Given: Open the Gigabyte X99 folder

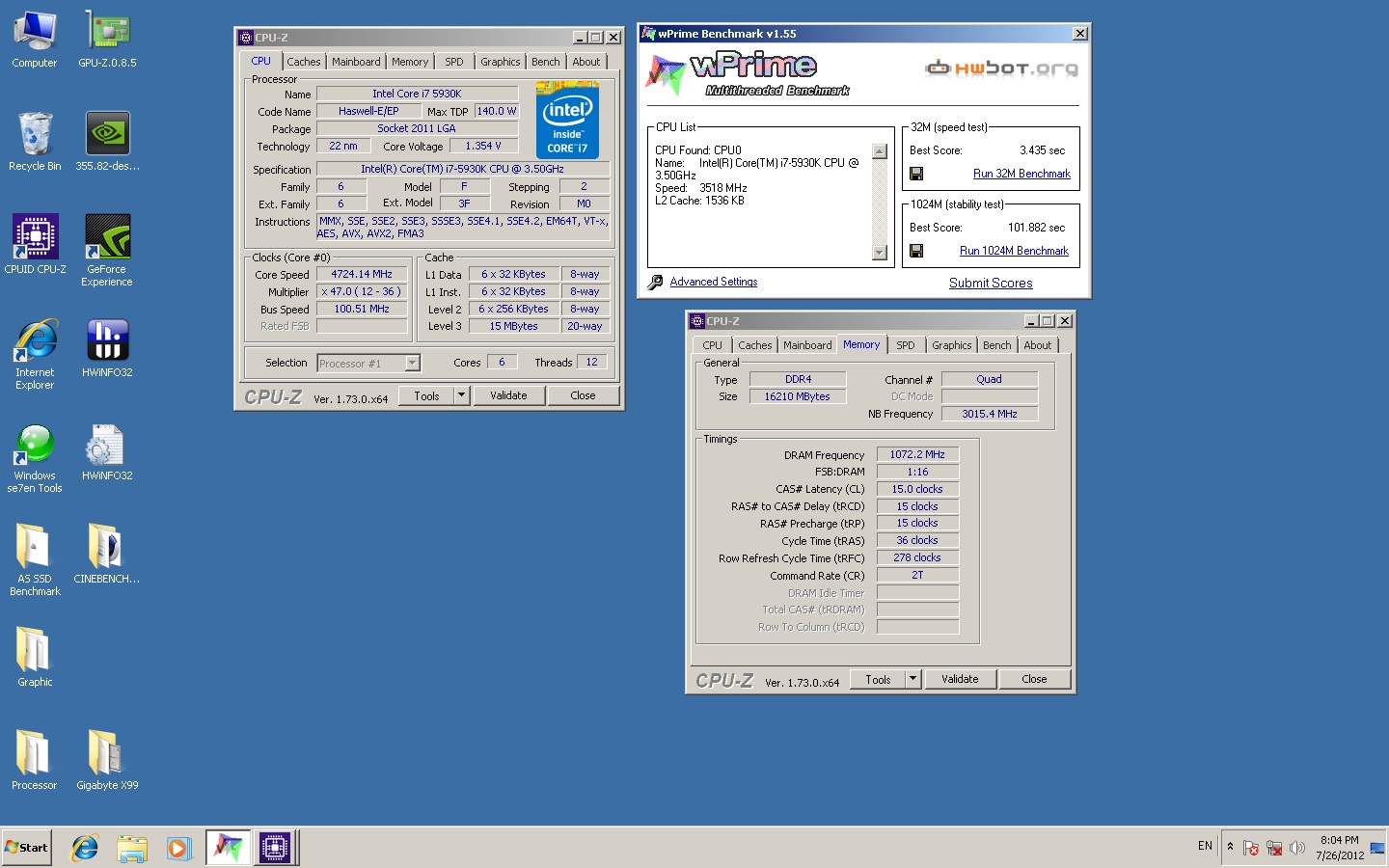Looking at the screenshot, I should click(x=107, y=760).
